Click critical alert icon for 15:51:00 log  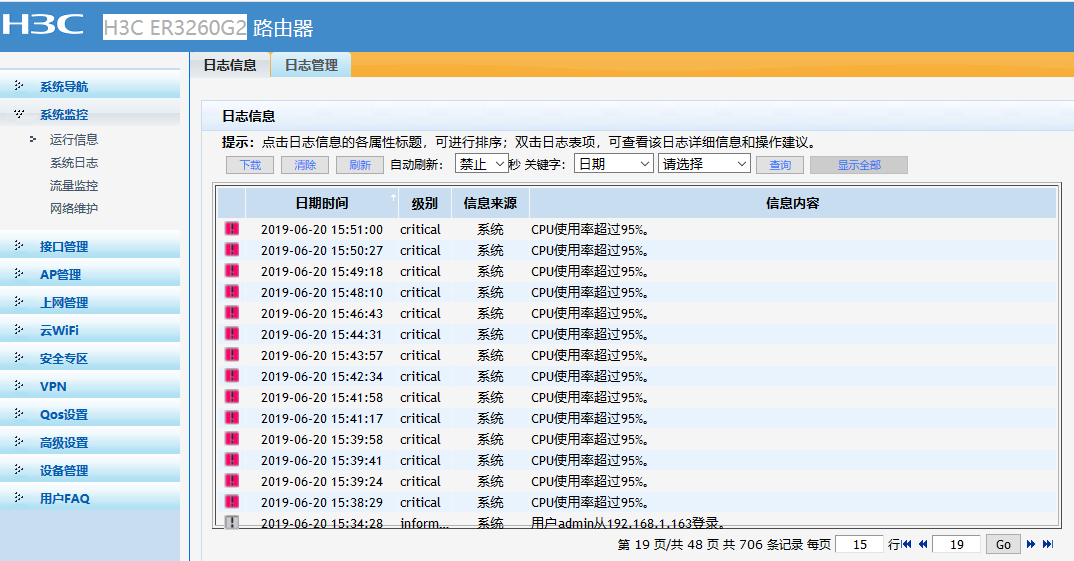[232, 229]
